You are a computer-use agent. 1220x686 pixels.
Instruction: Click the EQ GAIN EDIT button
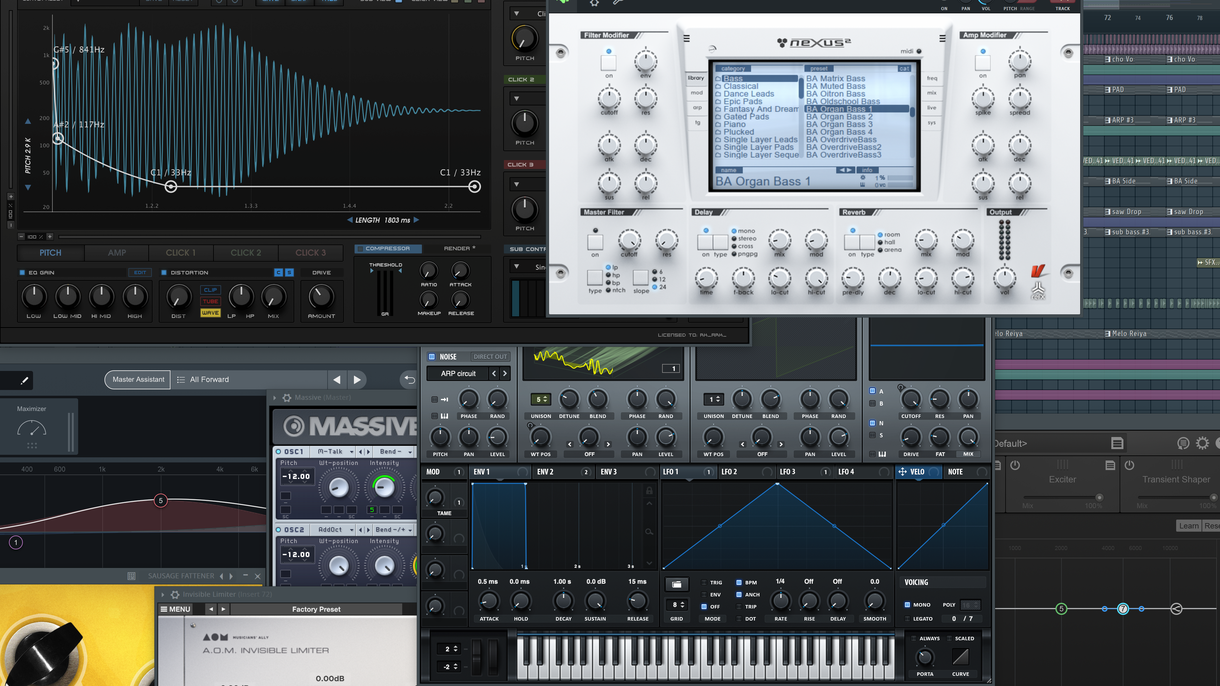tap(138, 272)
